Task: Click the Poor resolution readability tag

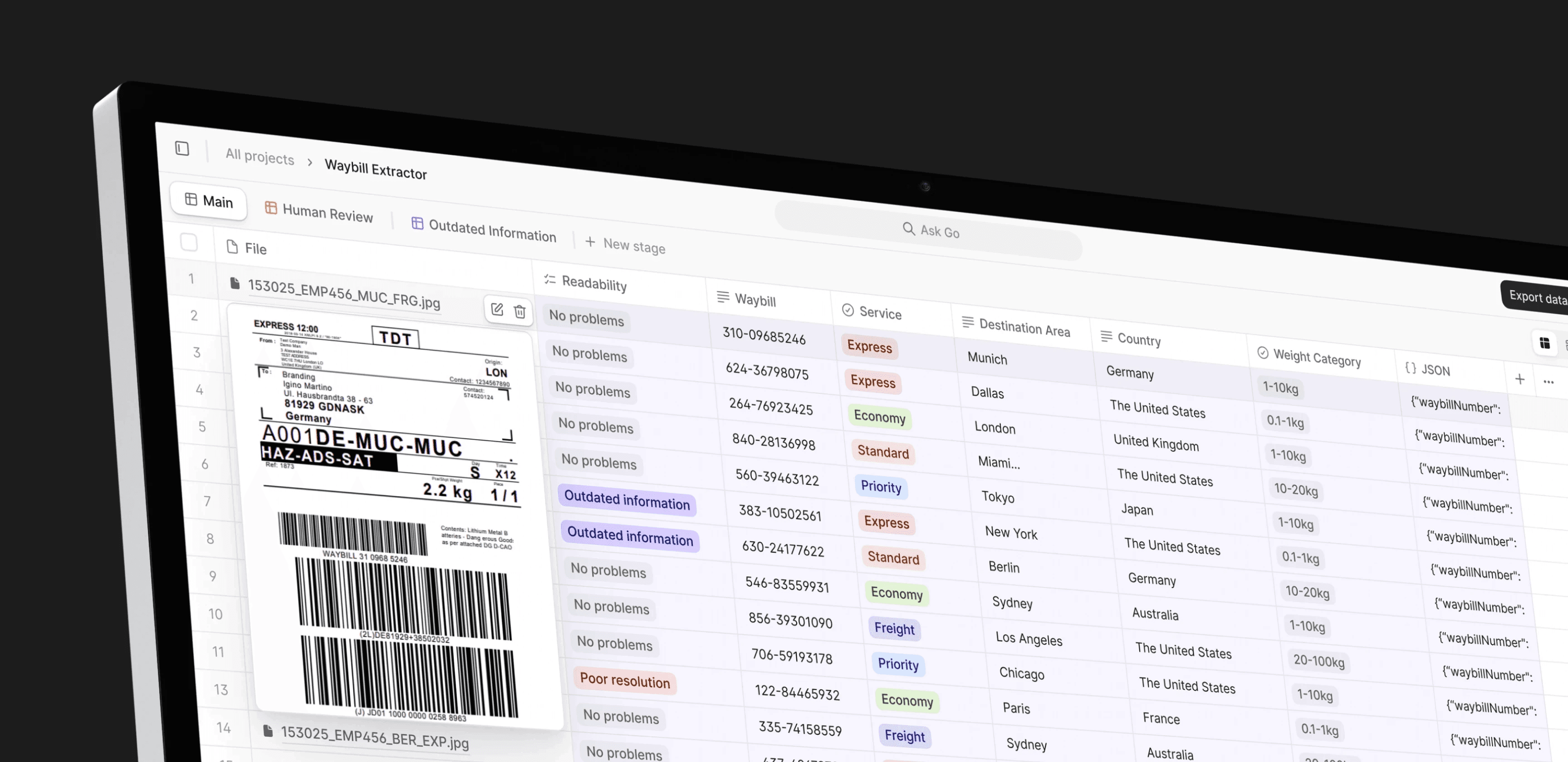Action: coord(624,680)
